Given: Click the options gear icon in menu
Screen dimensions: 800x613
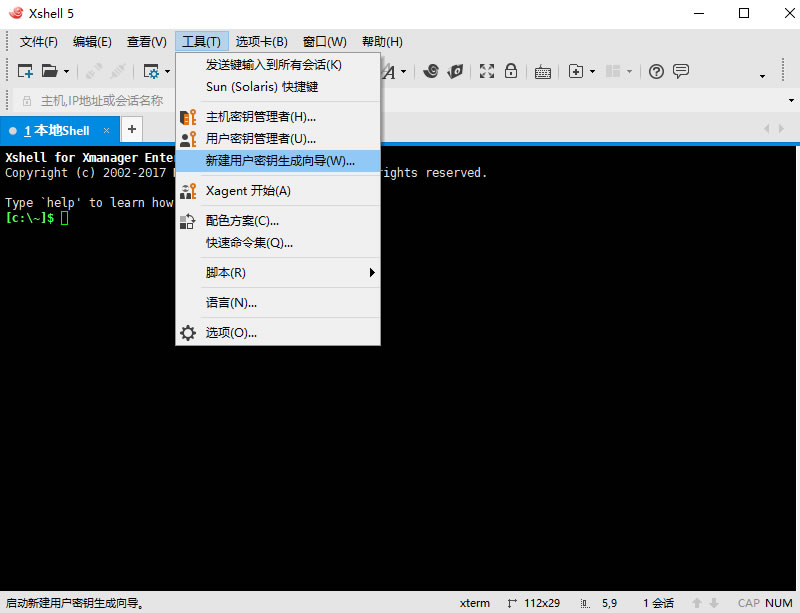Looking at the screenshot, I should point(188,333).
